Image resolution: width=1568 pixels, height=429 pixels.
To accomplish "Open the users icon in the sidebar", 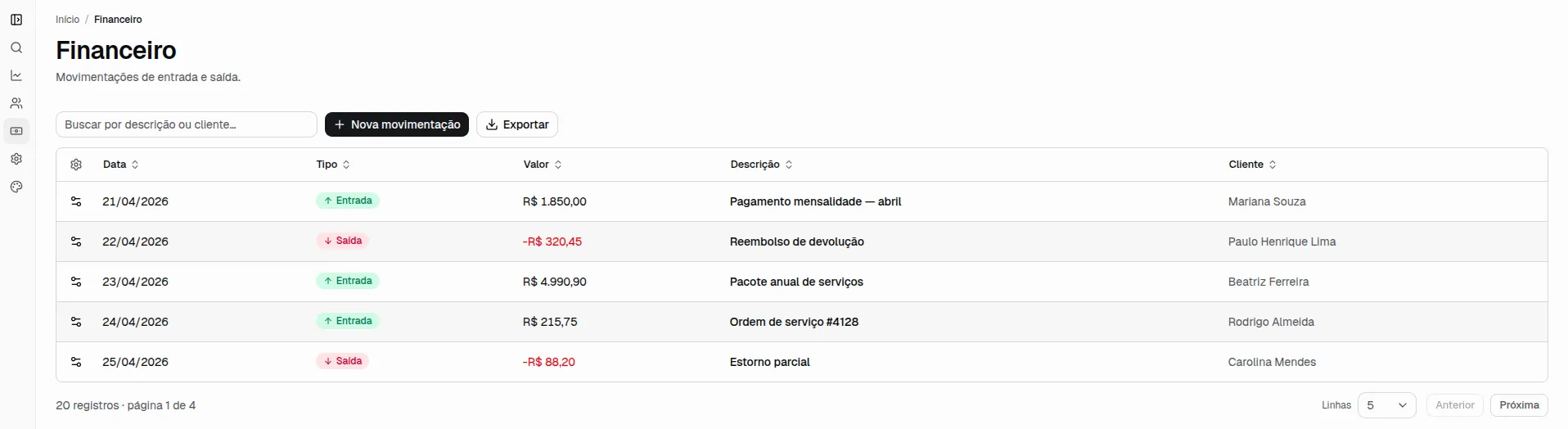I will [x=16, y=103].
